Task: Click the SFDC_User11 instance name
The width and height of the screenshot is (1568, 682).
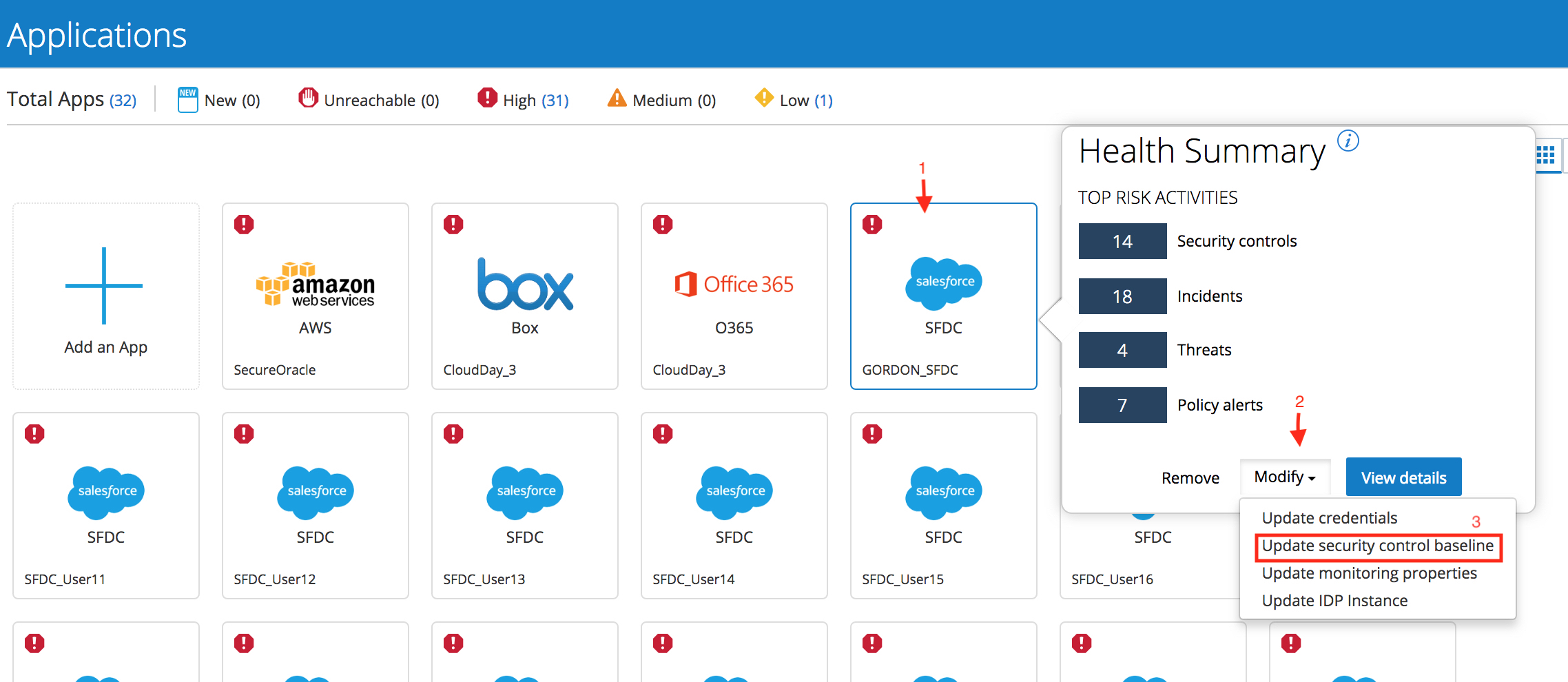Action: pos(65,579)
